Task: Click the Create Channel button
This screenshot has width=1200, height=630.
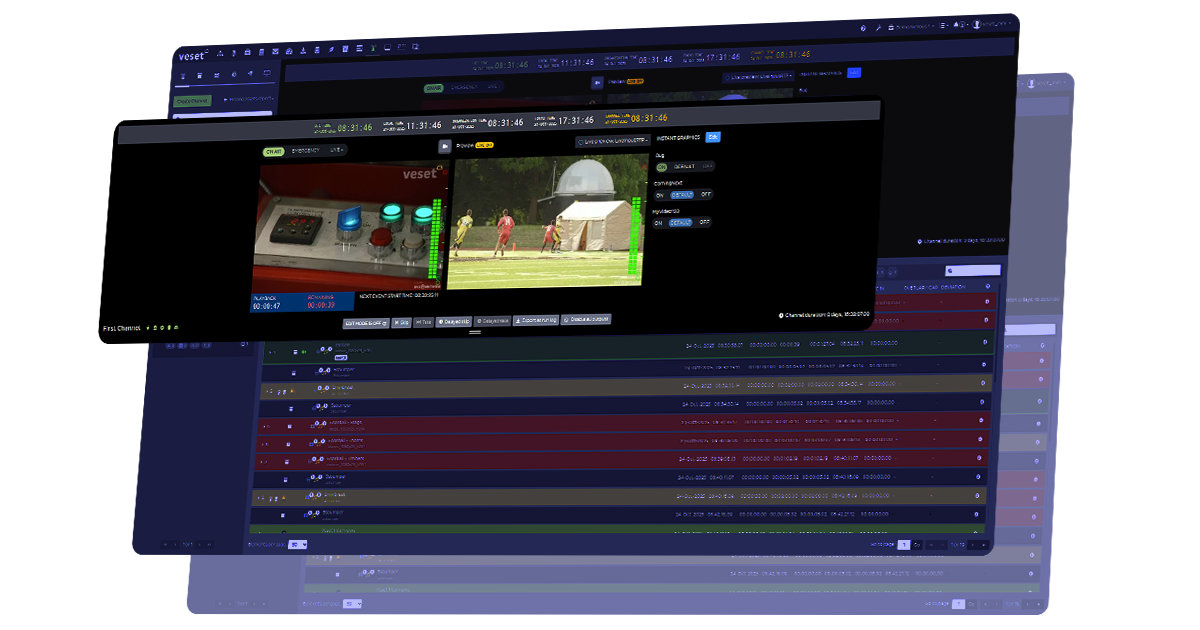Action: pyautogui.click(x=193, y=100)
